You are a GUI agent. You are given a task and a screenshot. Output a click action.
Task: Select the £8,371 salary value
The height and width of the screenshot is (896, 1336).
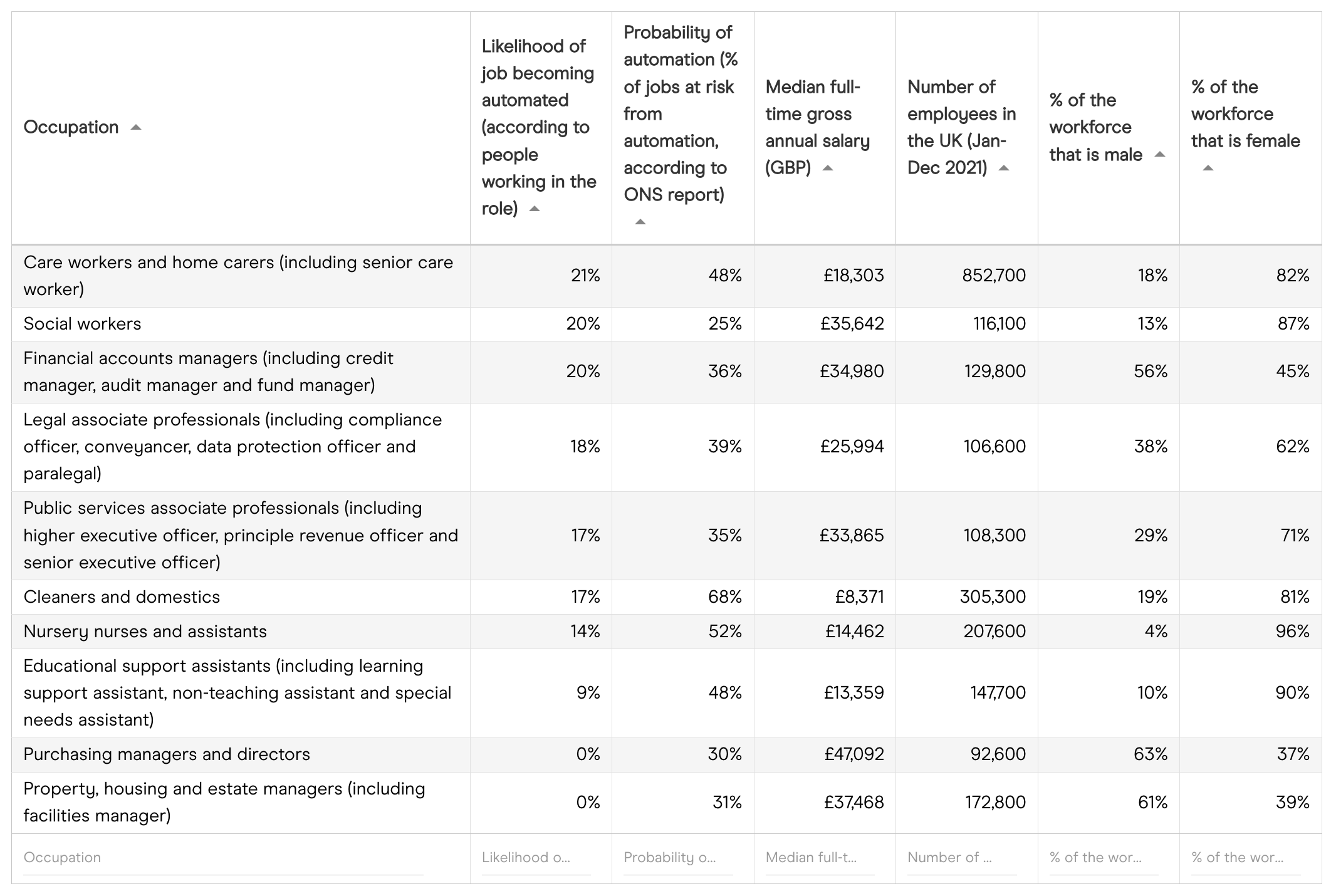click(x=859, y=597)
